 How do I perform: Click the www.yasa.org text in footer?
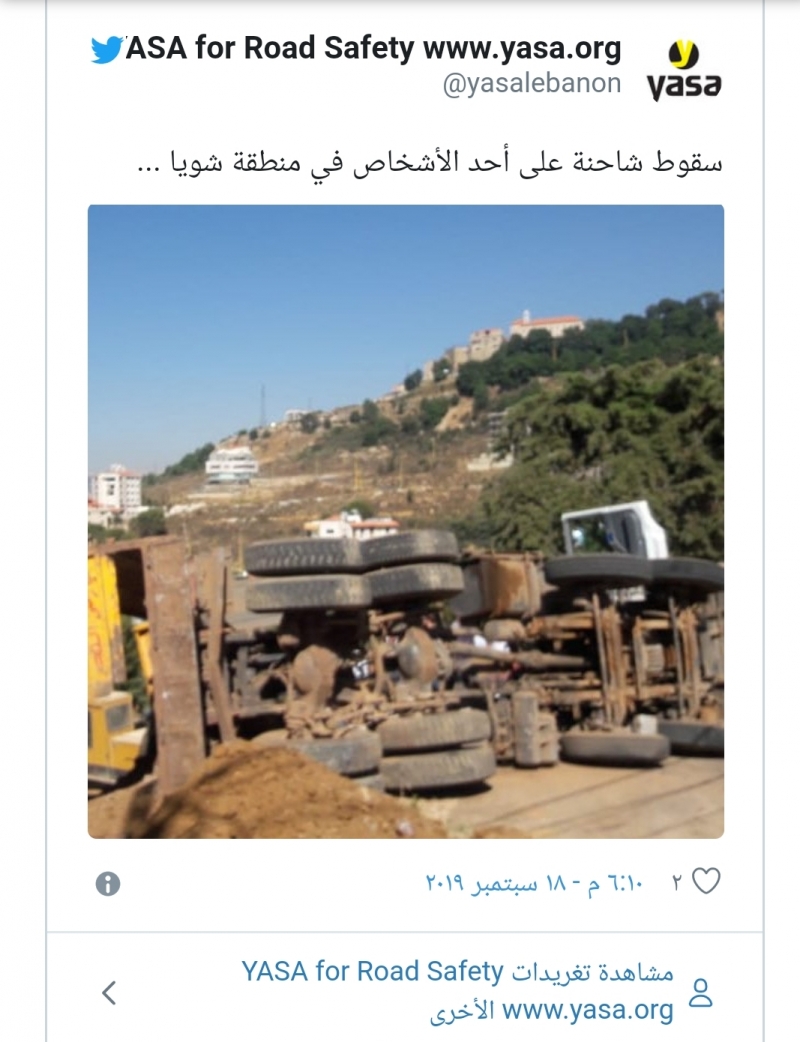[x=587, y=1010]
